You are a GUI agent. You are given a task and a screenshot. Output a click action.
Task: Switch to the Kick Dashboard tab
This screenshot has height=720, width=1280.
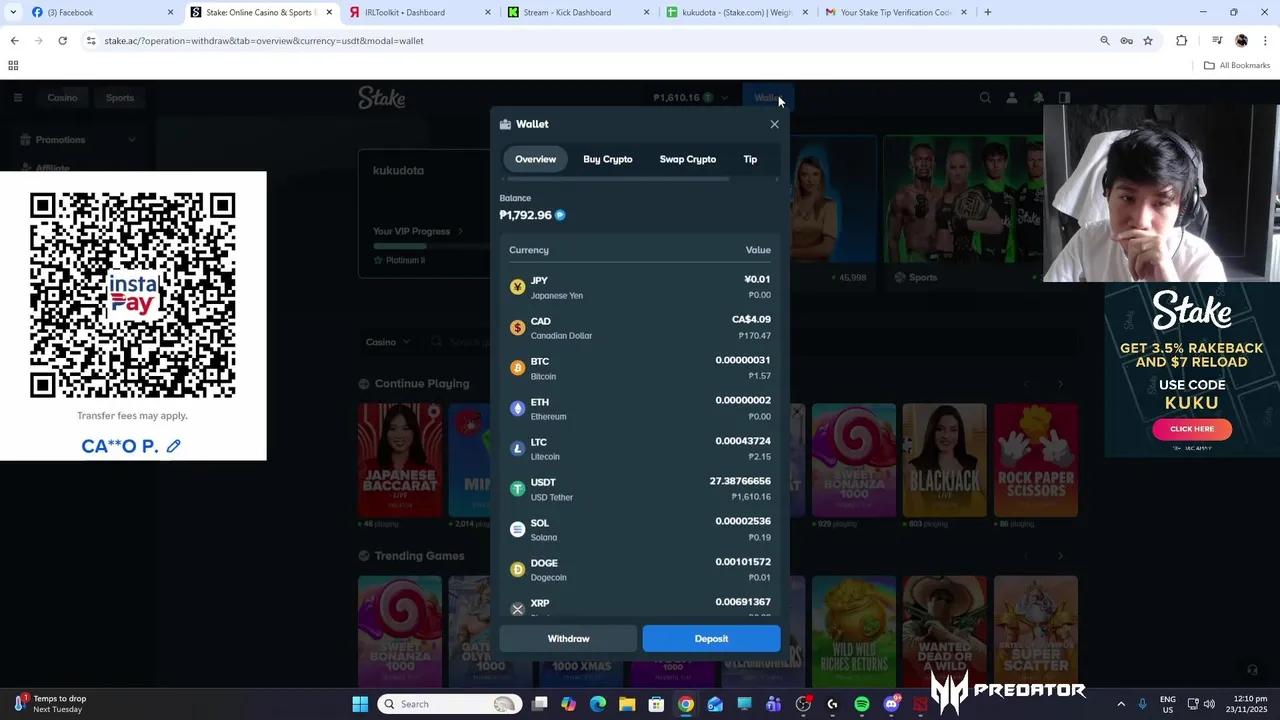click(580, 12)
